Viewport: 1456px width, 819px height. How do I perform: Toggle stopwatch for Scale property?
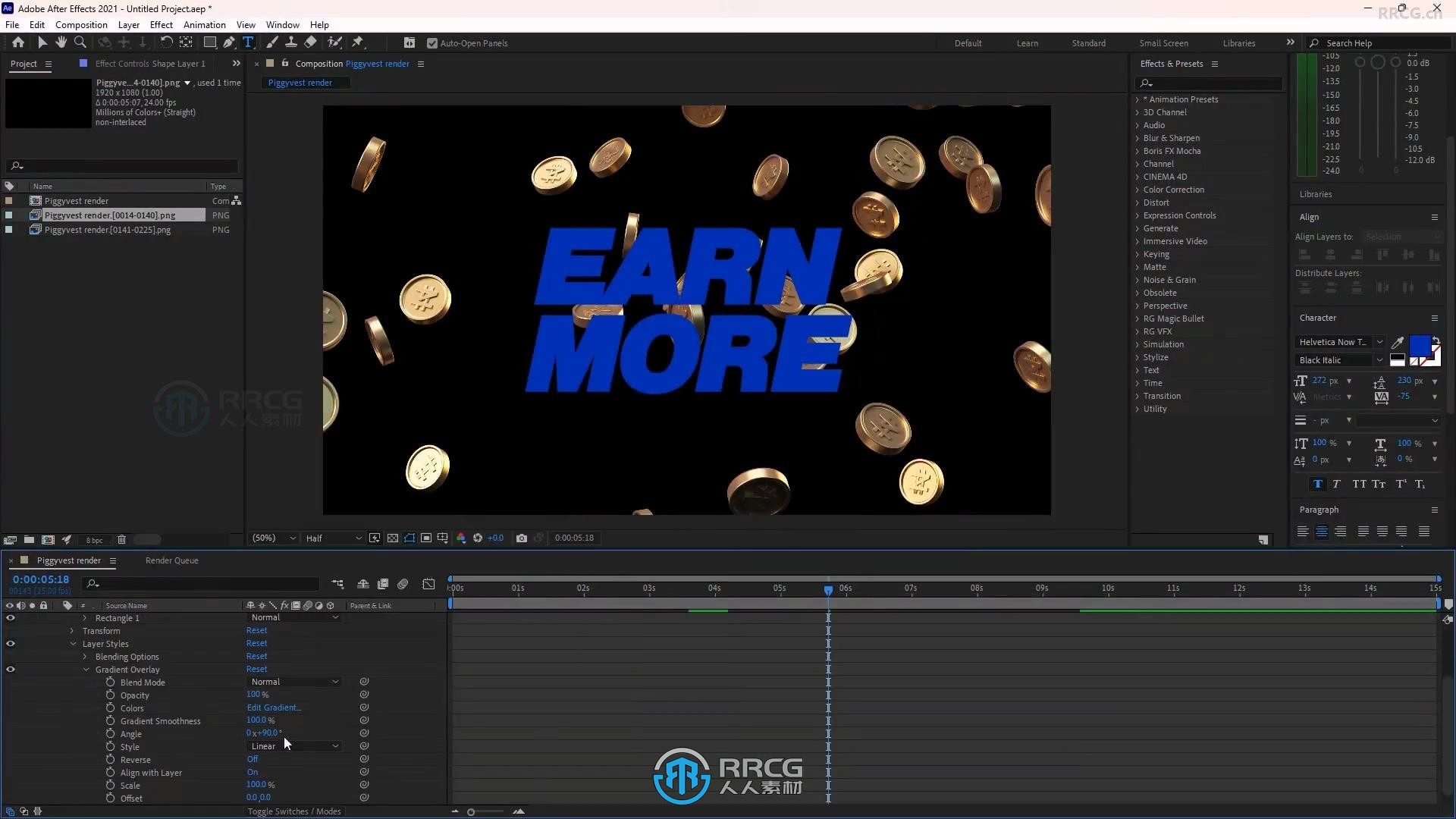coord(111,785)
